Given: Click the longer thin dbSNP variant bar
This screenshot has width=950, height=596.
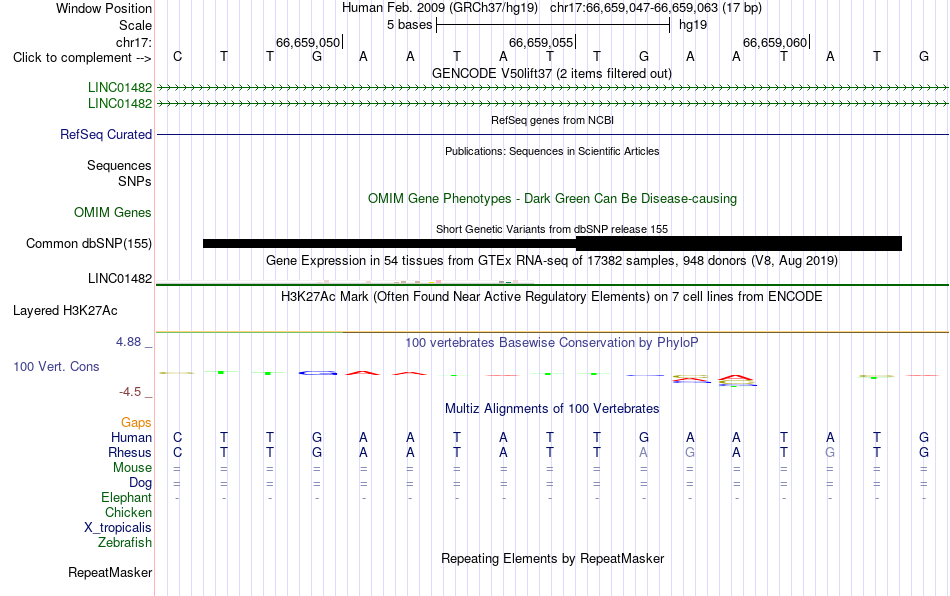Looking at the screenshot, I should click(389, 243).
